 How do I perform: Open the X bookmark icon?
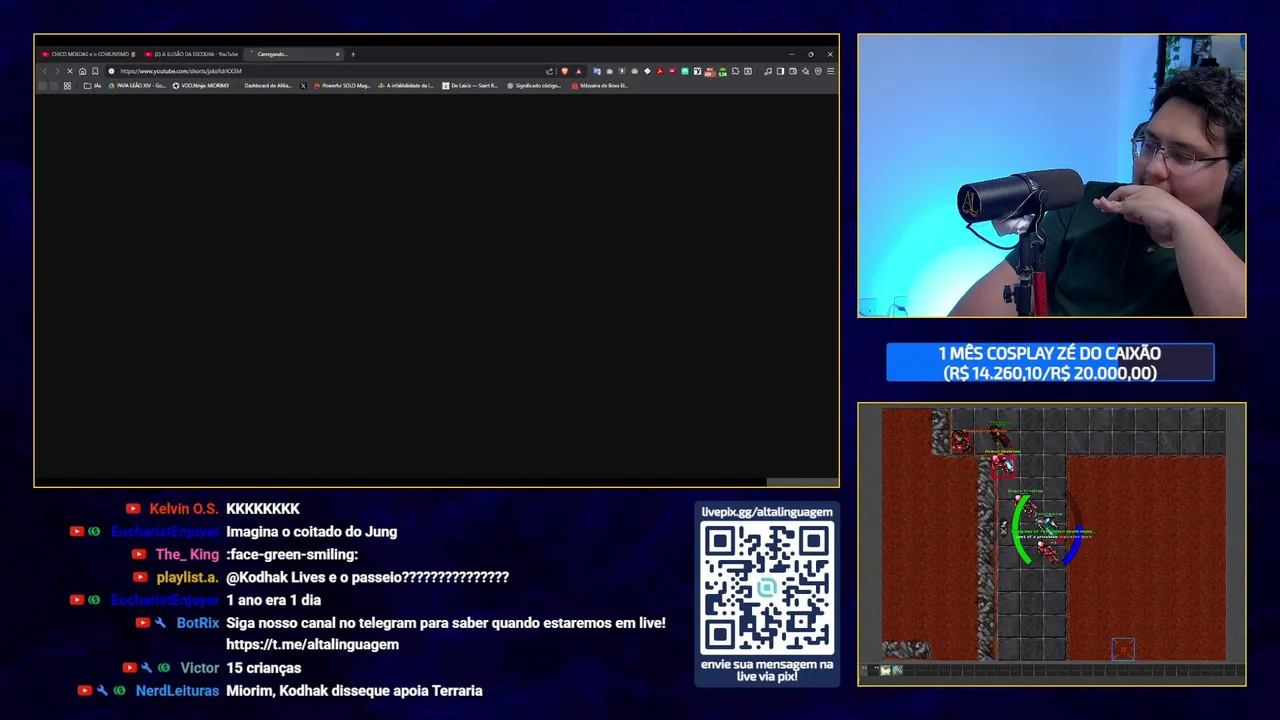pyautogui.click(x=303, y=86)
